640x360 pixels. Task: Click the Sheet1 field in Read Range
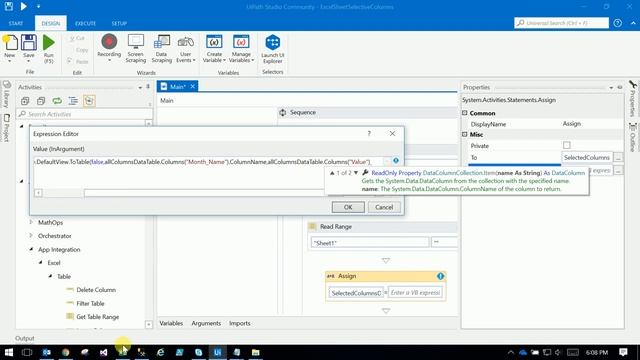pos(370,243)
